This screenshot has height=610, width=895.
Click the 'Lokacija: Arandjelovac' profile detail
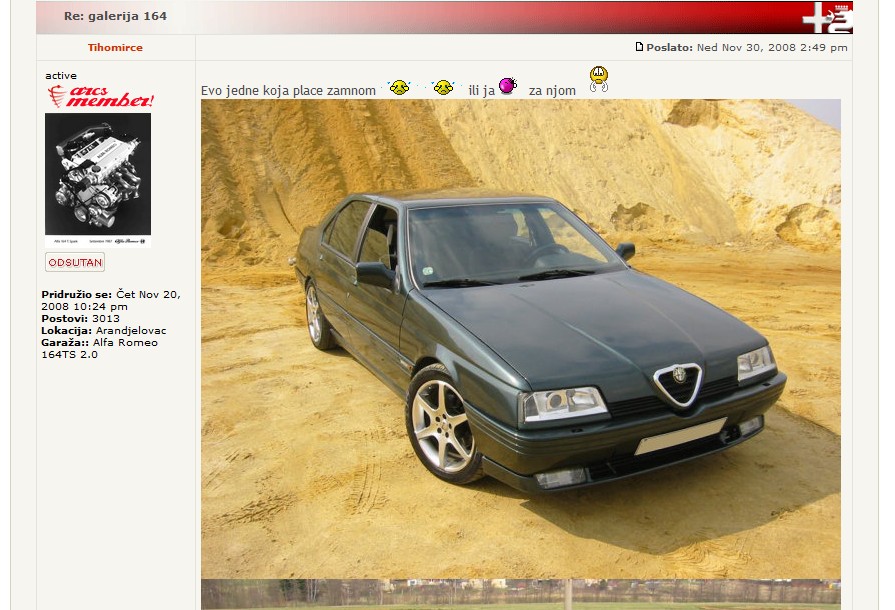[104, 330]
